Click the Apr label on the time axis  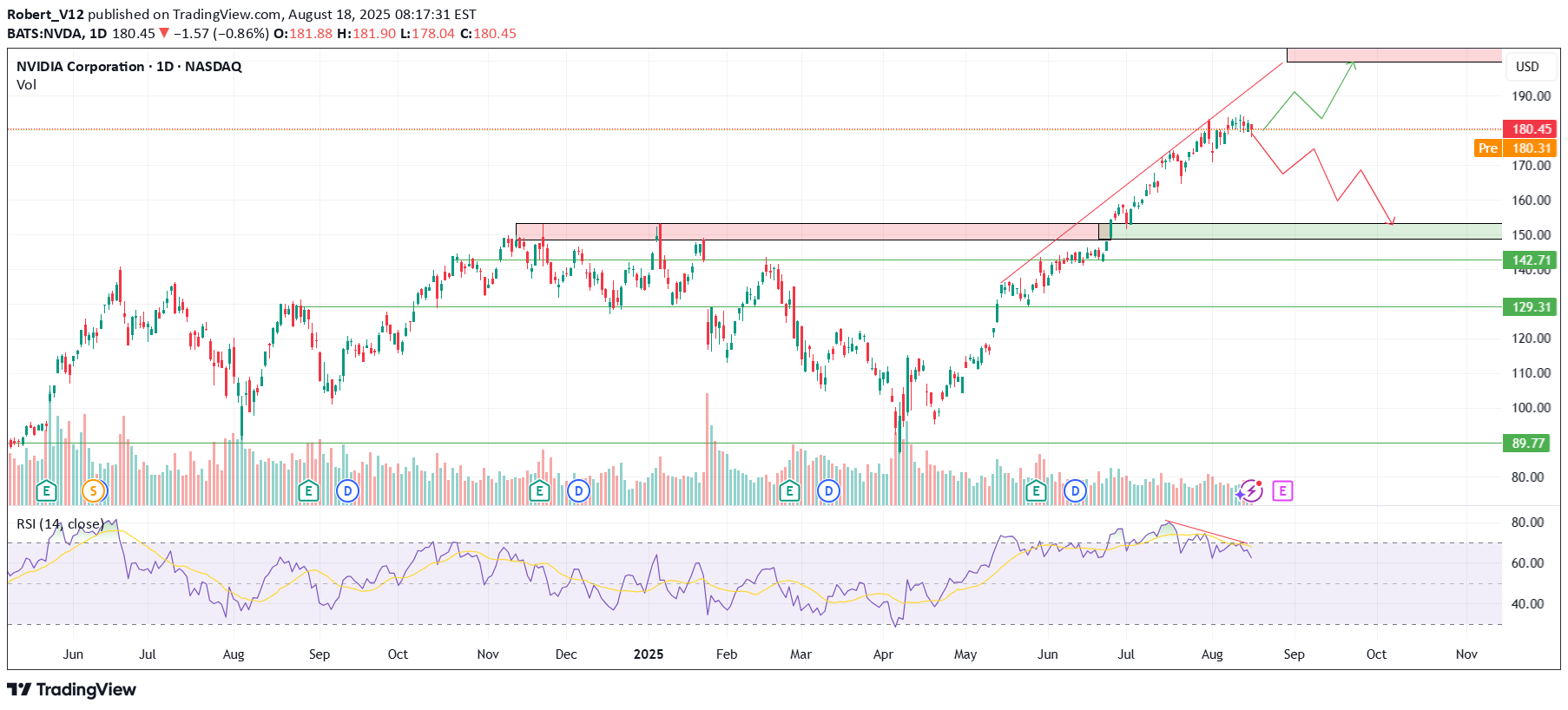click(883, 654)
